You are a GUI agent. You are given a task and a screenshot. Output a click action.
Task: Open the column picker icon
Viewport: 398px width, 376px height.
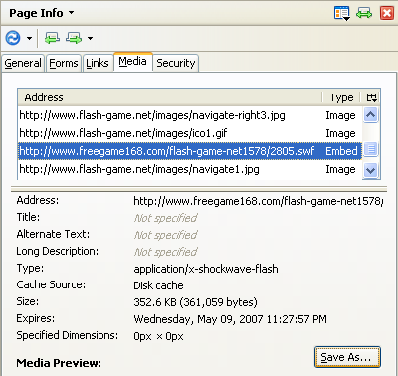pyautogui.click(x=371, y=97)
